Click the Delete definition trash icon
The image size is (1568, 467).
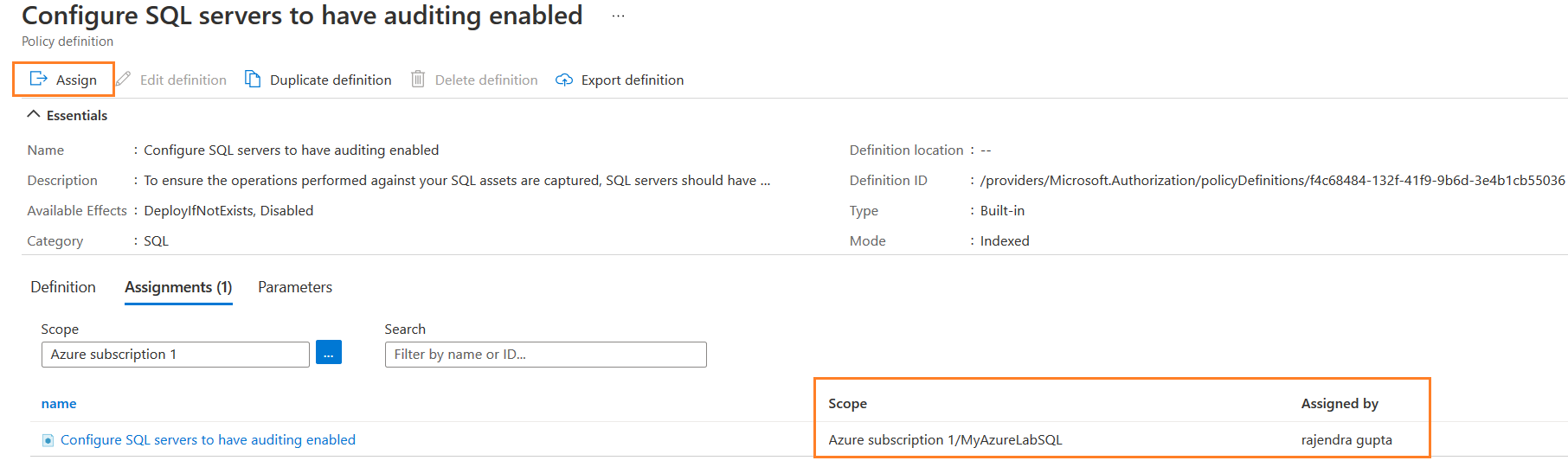[x=418, y=80]
